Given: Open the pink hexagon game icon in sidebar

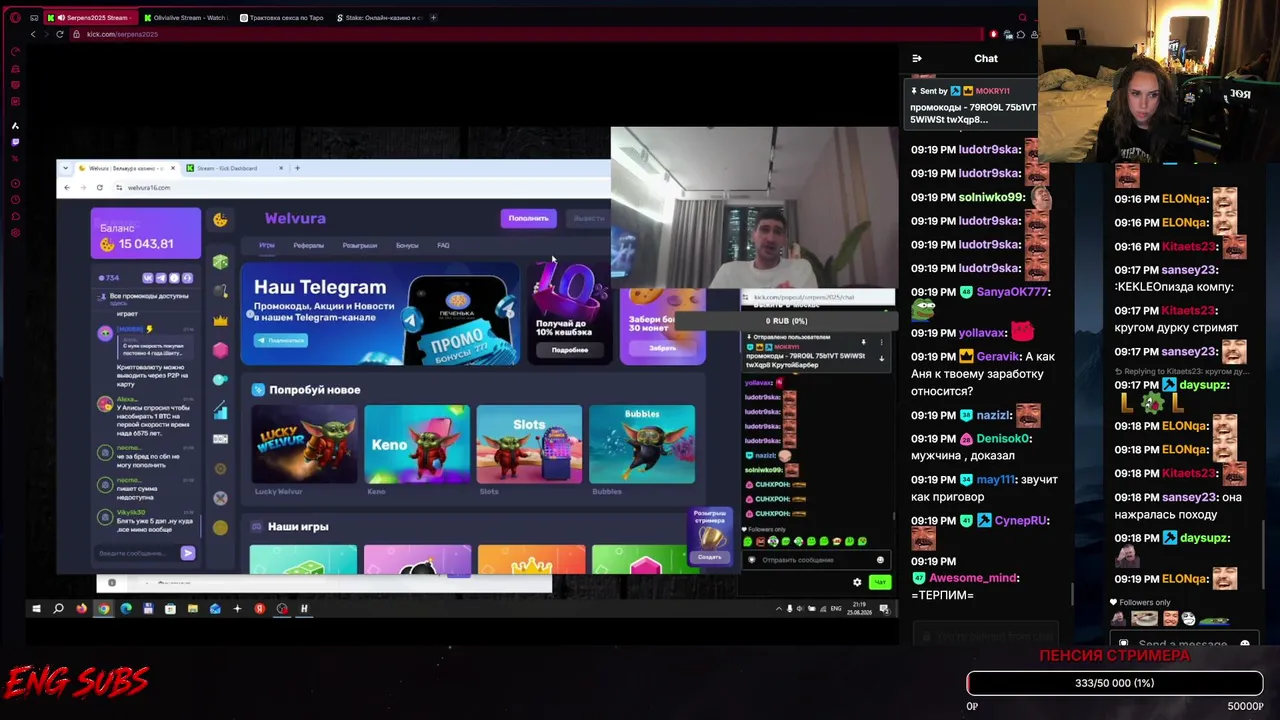Looking at the screenshot, I should point(220,350).
